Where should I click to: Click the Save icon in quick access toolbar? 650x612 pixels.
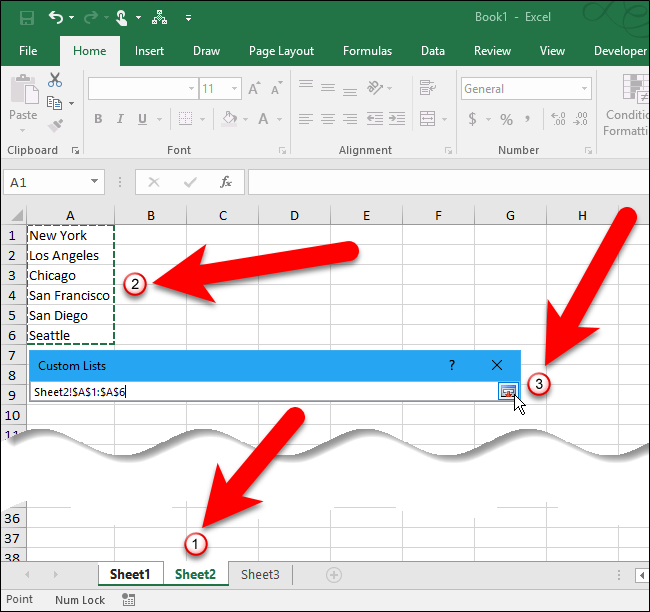[27, 18]
